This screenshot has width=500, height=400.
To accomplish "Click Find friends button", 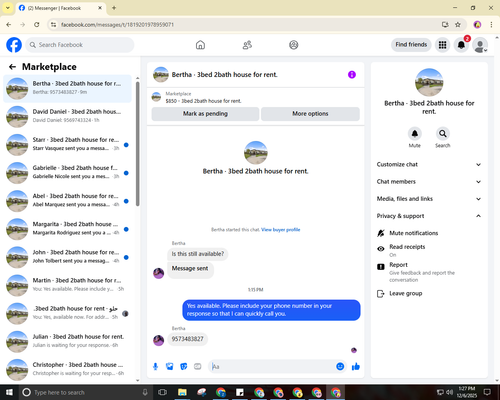I will point(411,45).
